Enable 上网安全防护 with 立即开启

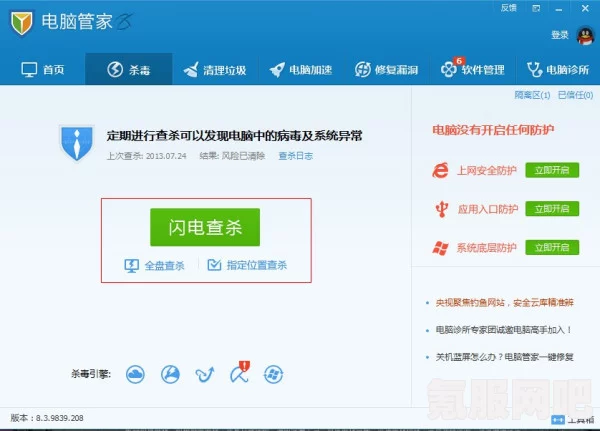pos(552,170)
